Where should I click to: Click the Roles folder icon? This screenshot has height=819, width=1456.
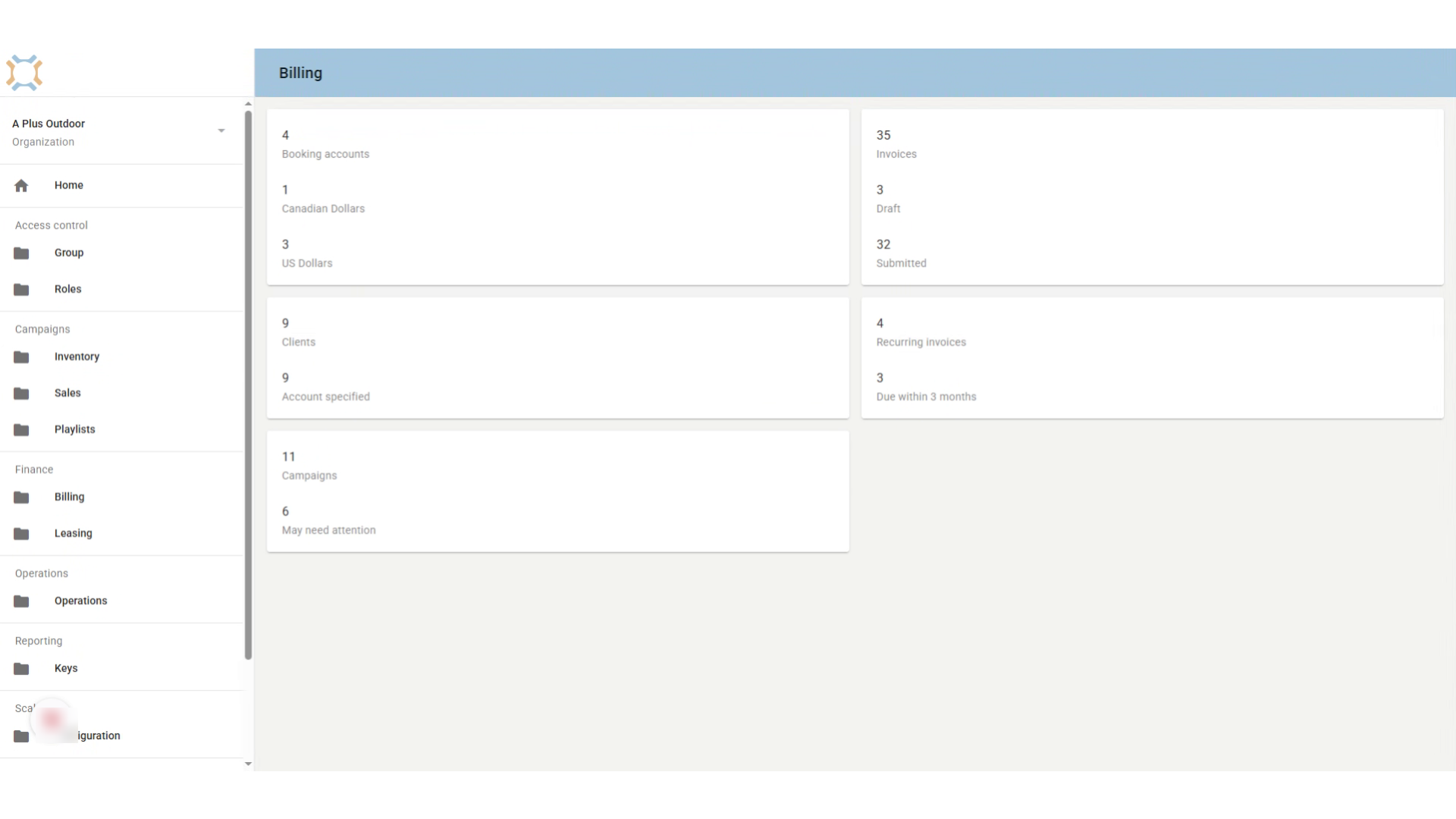21,290
